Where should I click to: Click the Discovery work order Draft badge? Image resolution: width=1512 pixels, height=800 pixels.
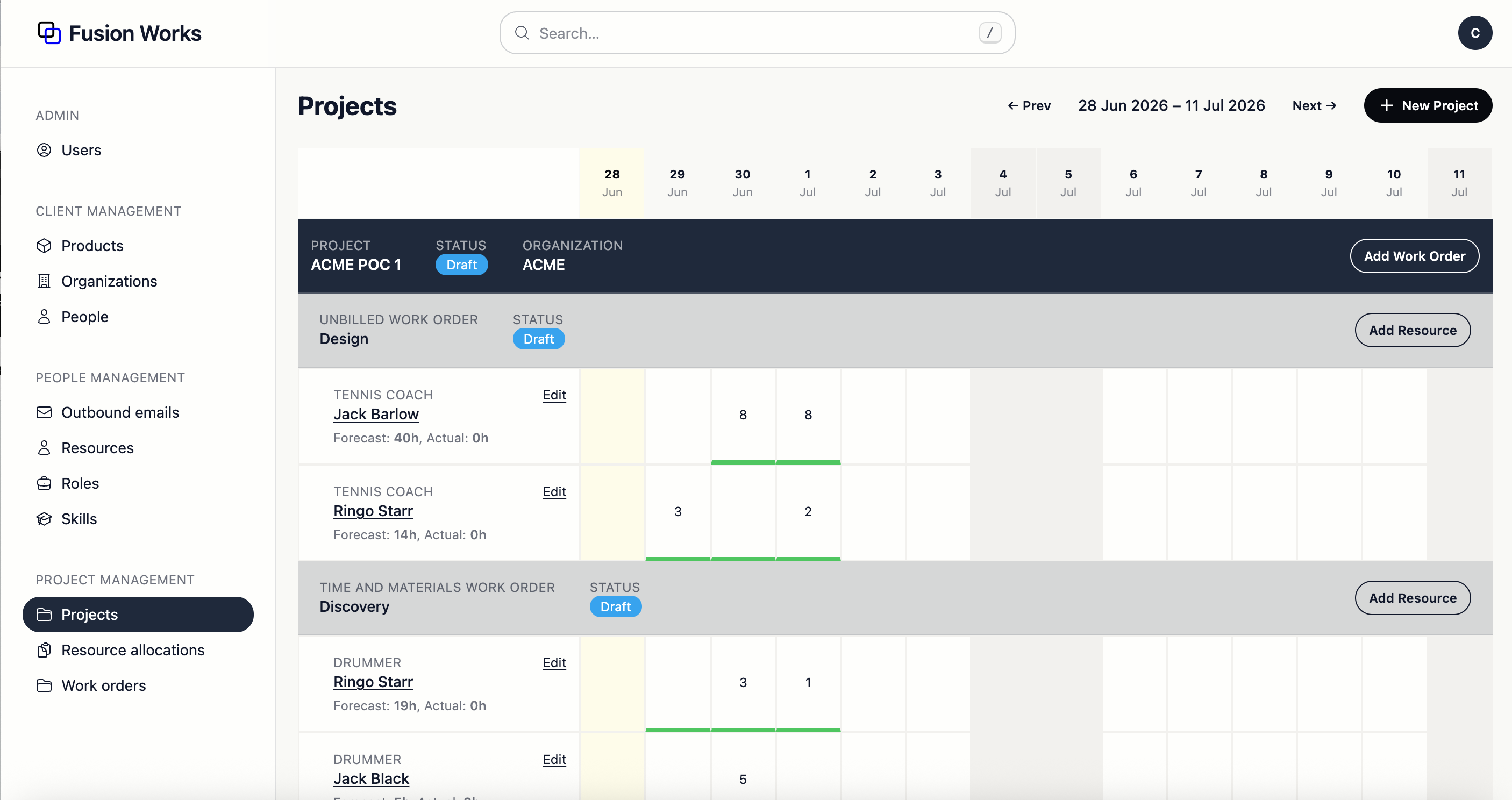coord(615,607)
